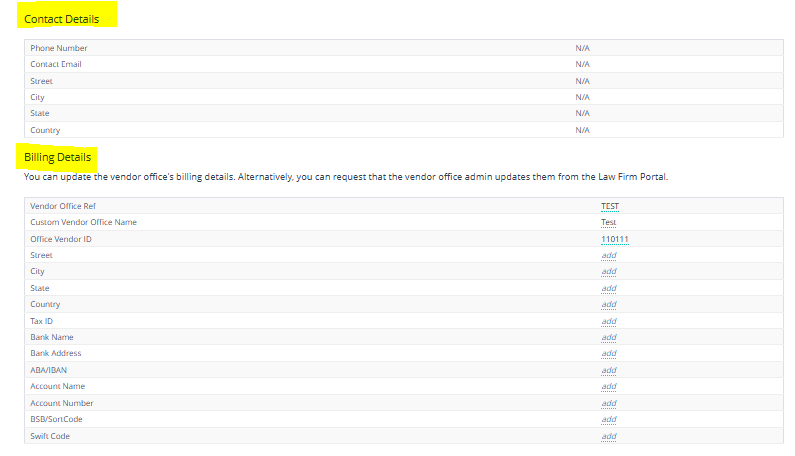Add the Bank Name value
Viewport: 795px width, 456px height.
click(608, 337)
